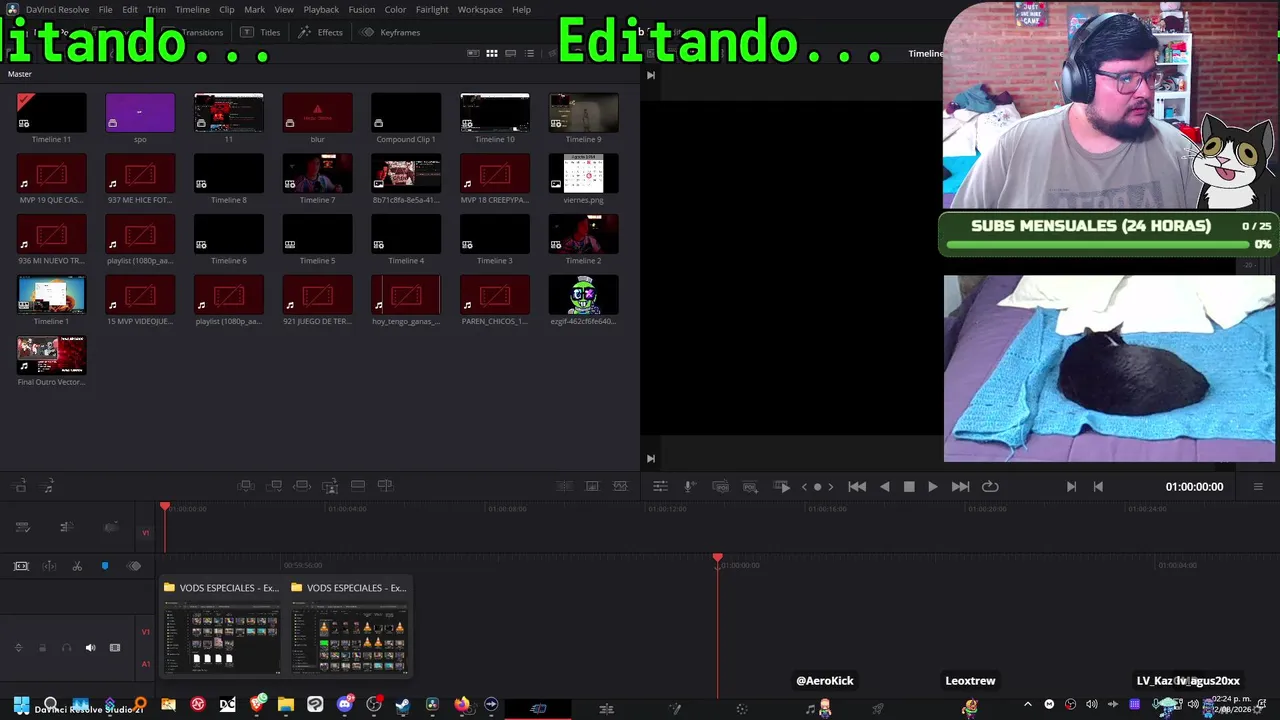
Task: Select the Timeline 11 thumbnail
Action: (51, 113)
